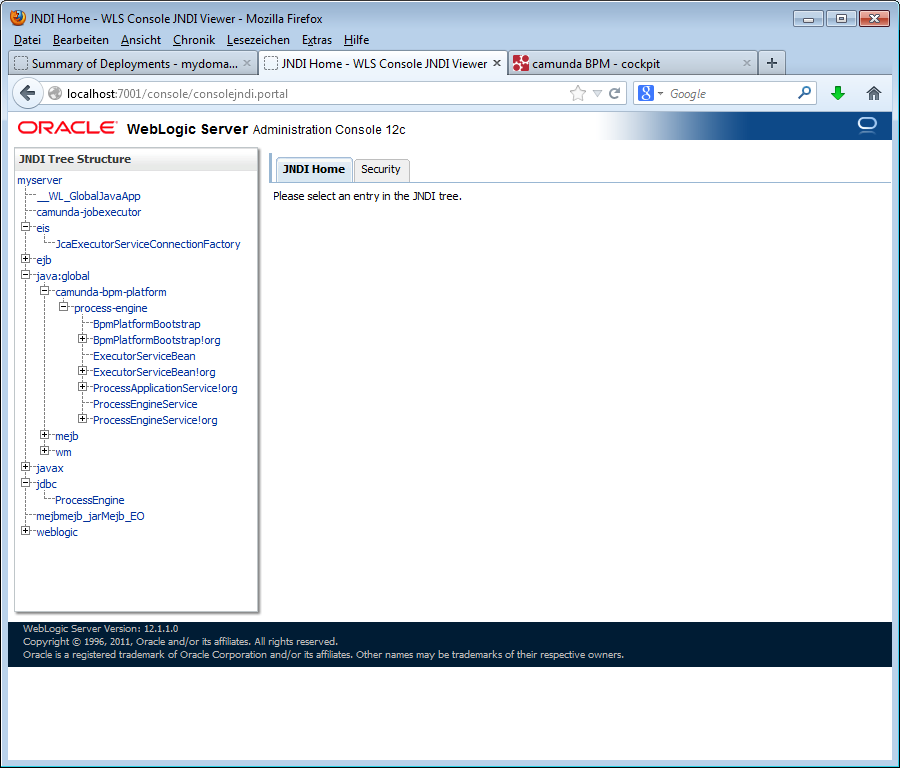This screenshot has width=900, height=768.
Task: Click the Firefox home icon
Action: click(872, 92)
